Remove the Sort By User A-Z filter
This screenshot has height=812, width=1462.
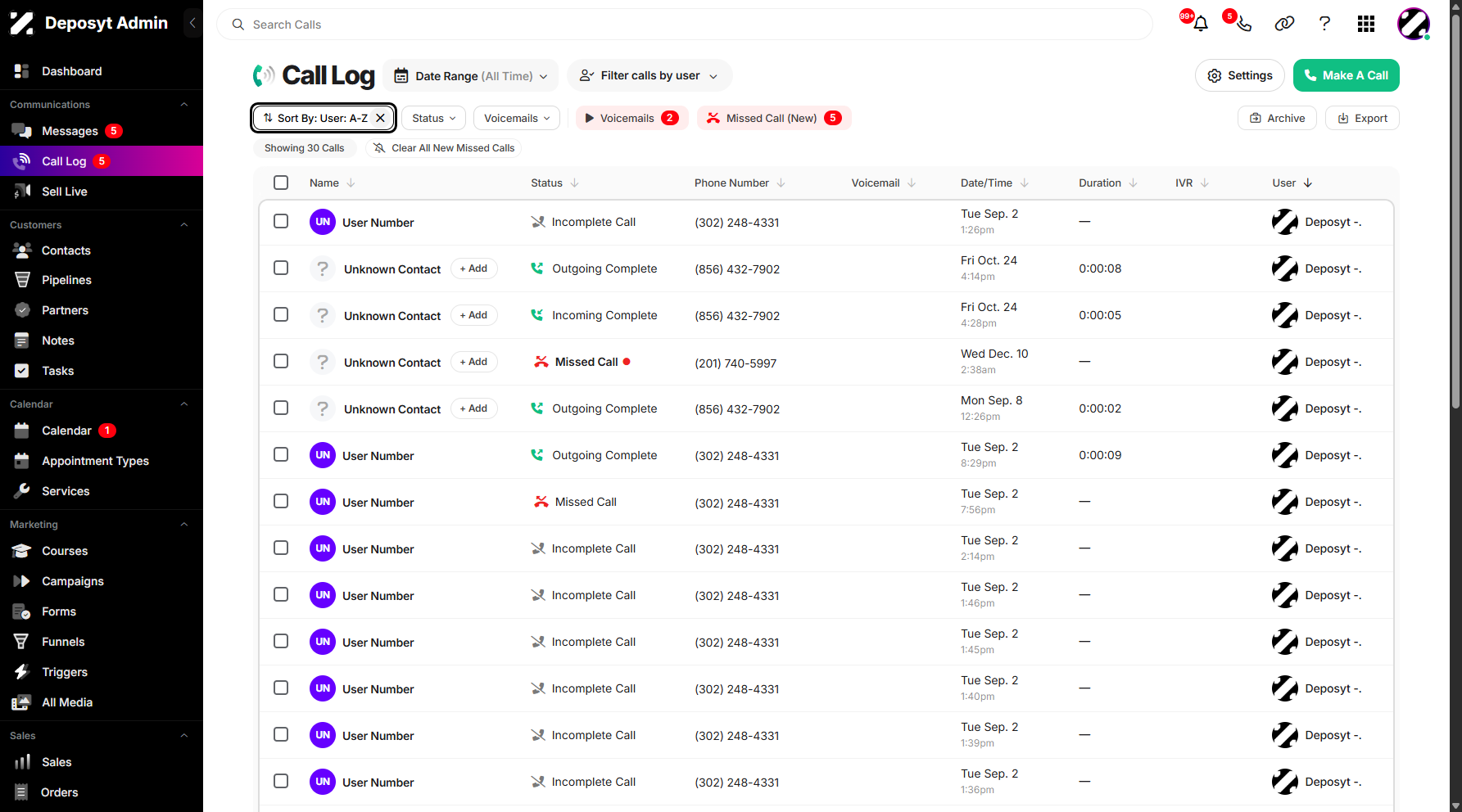[x=380, y=118]
